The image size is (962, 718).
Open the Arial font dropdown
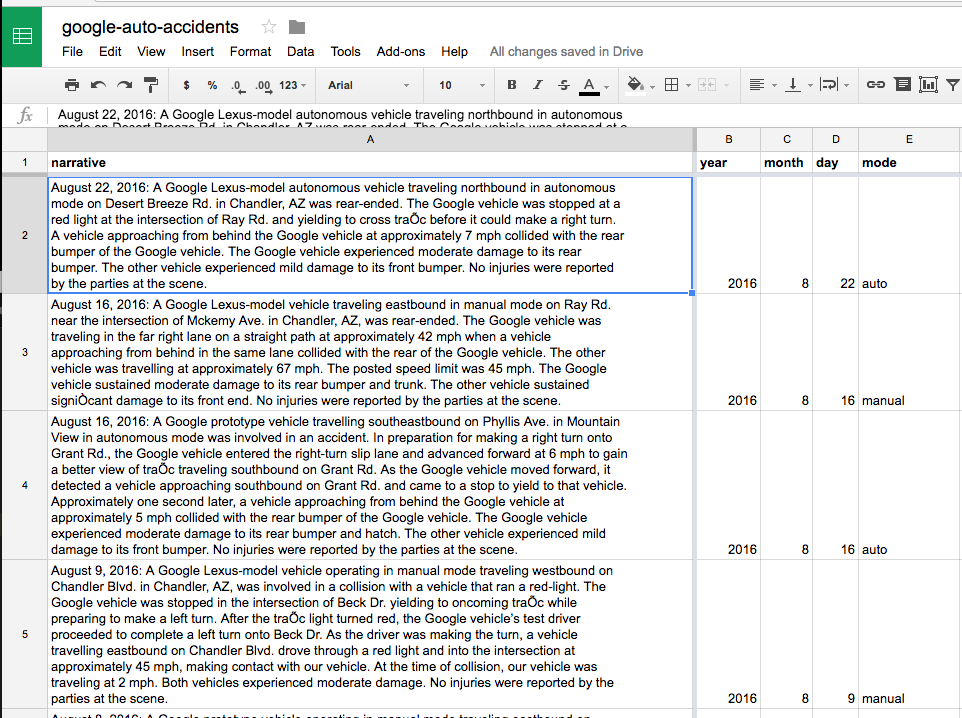pos(368,85)
